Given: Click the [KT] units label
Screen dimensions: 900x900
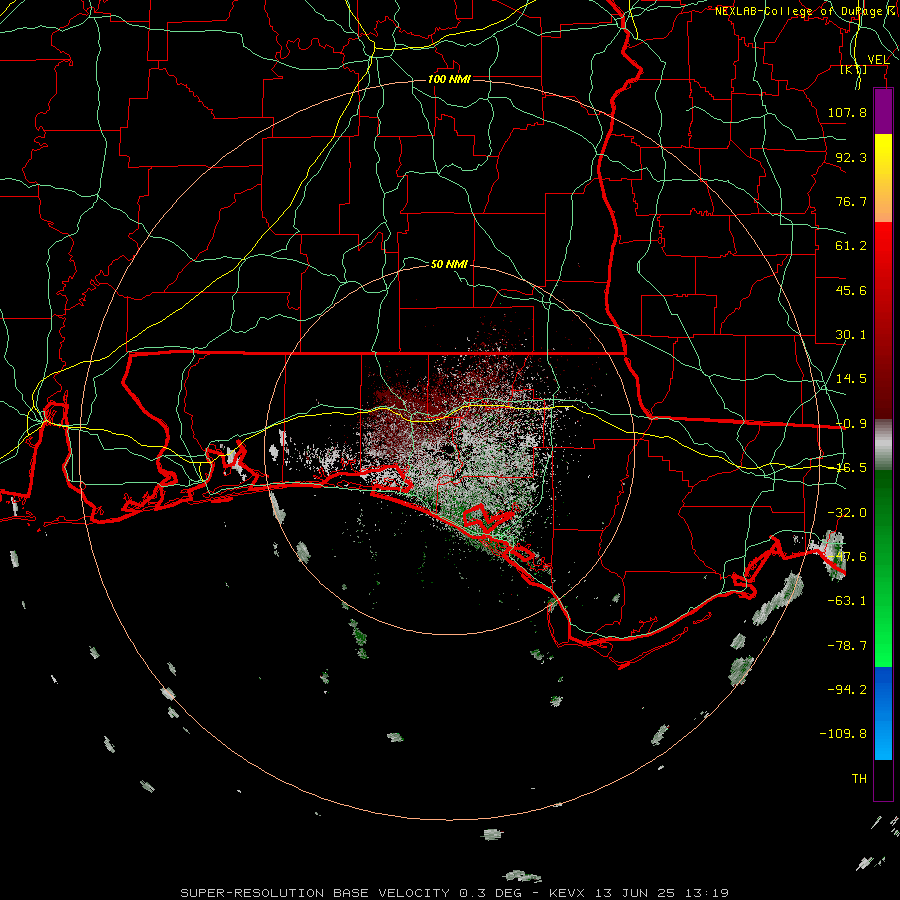Looking at the screenshot, I should pos(854,69).
